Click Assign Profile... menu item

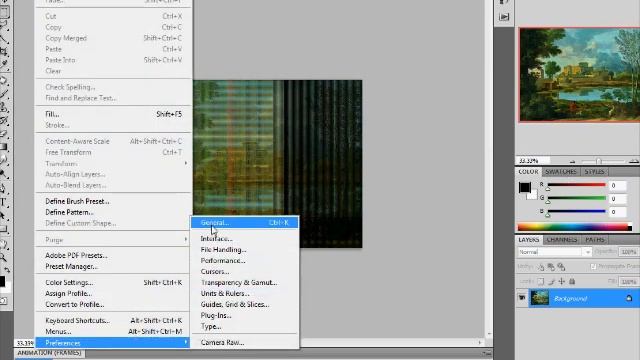click(69, 293)
